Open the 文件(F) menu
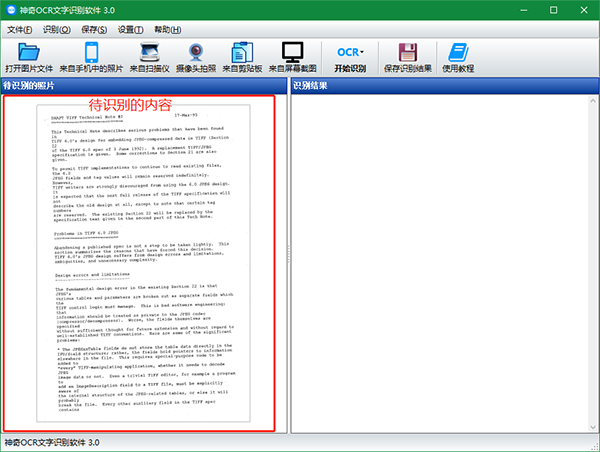 point(20,30)
